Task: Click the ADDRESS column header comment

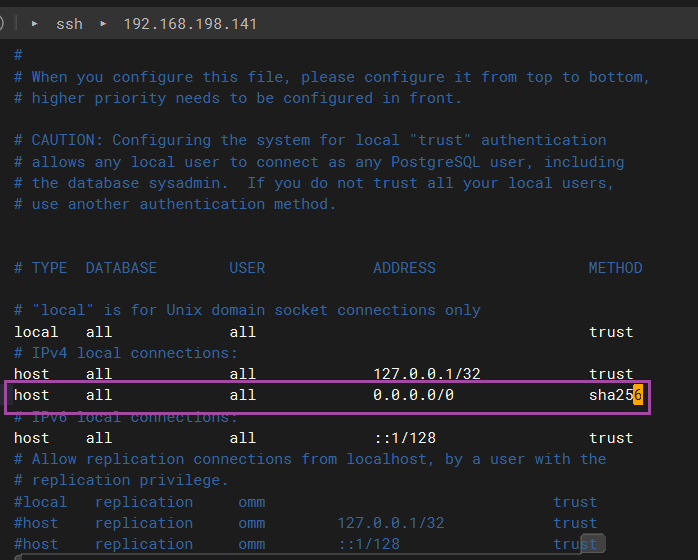Action: click(404, 268)
